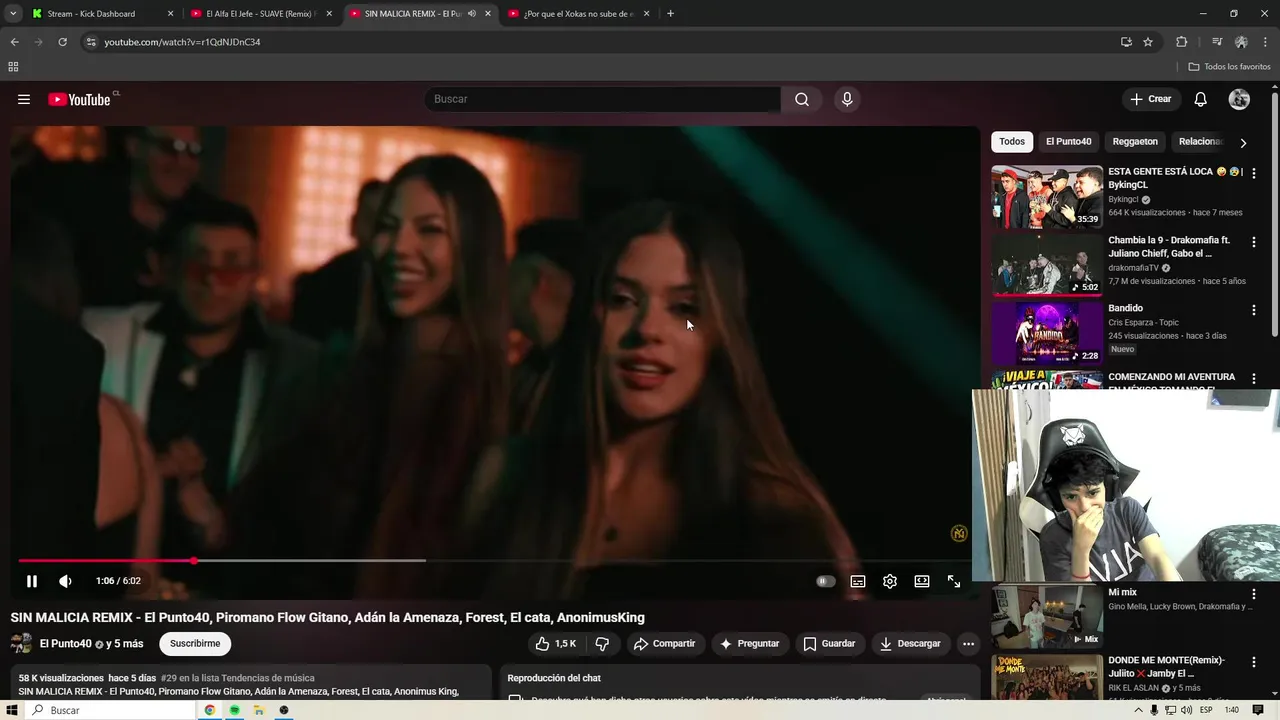Switch to El Alfa El Jefe SUAVE tab

[260, 14]
